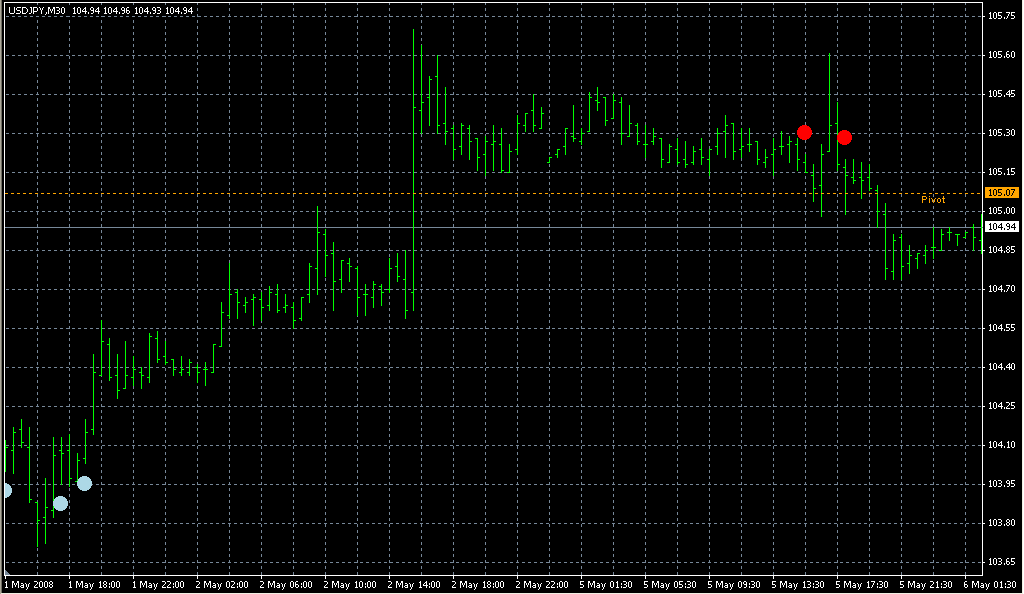Click the current price tag 104.94

coord(1001,227)
